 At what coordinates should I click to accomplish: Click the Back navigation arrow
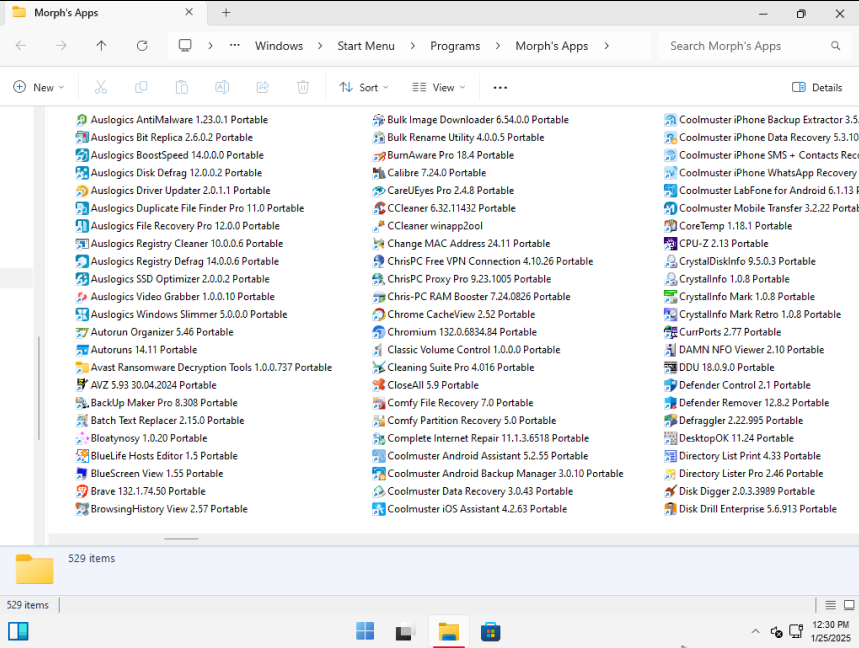[x=21, y=45]
